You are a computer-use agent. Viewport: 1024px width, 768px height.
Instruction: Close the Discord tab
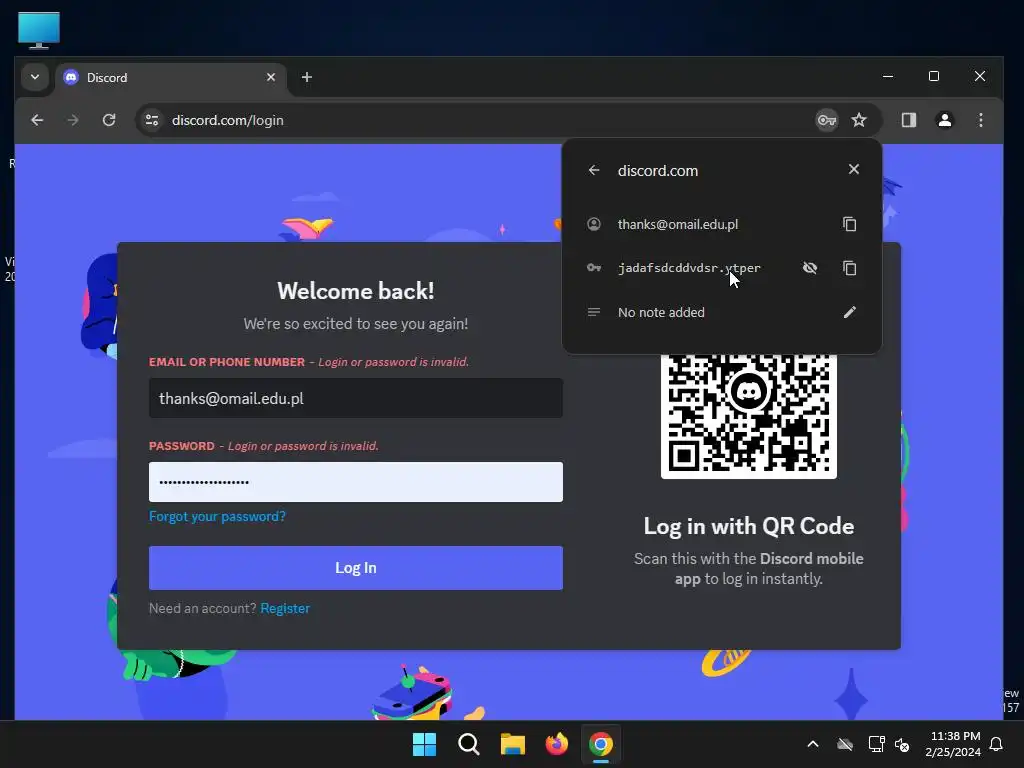[271, 77]
